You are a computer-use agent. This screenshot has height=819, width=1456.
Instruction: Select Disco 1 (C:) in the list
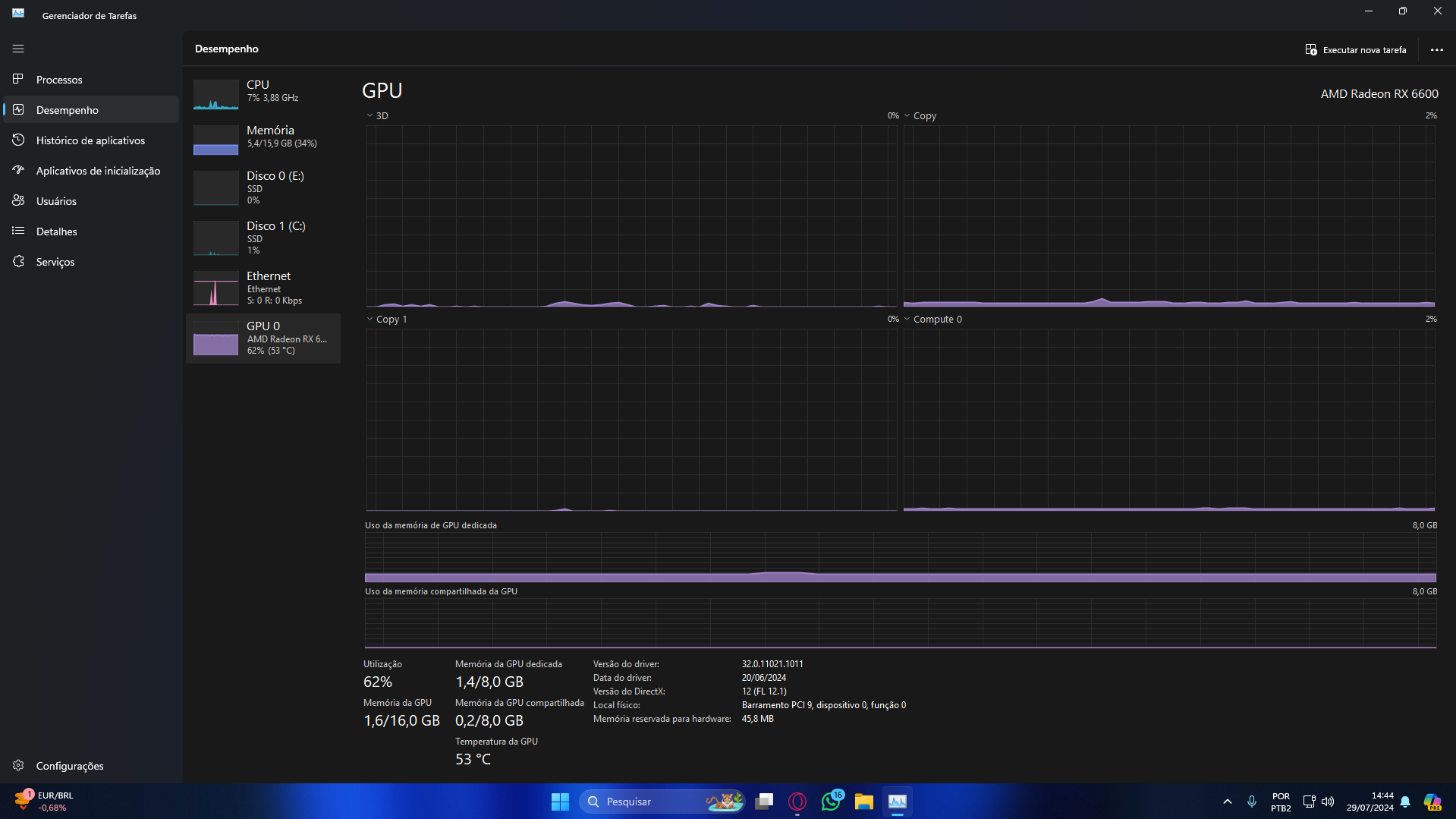point(263,238)
